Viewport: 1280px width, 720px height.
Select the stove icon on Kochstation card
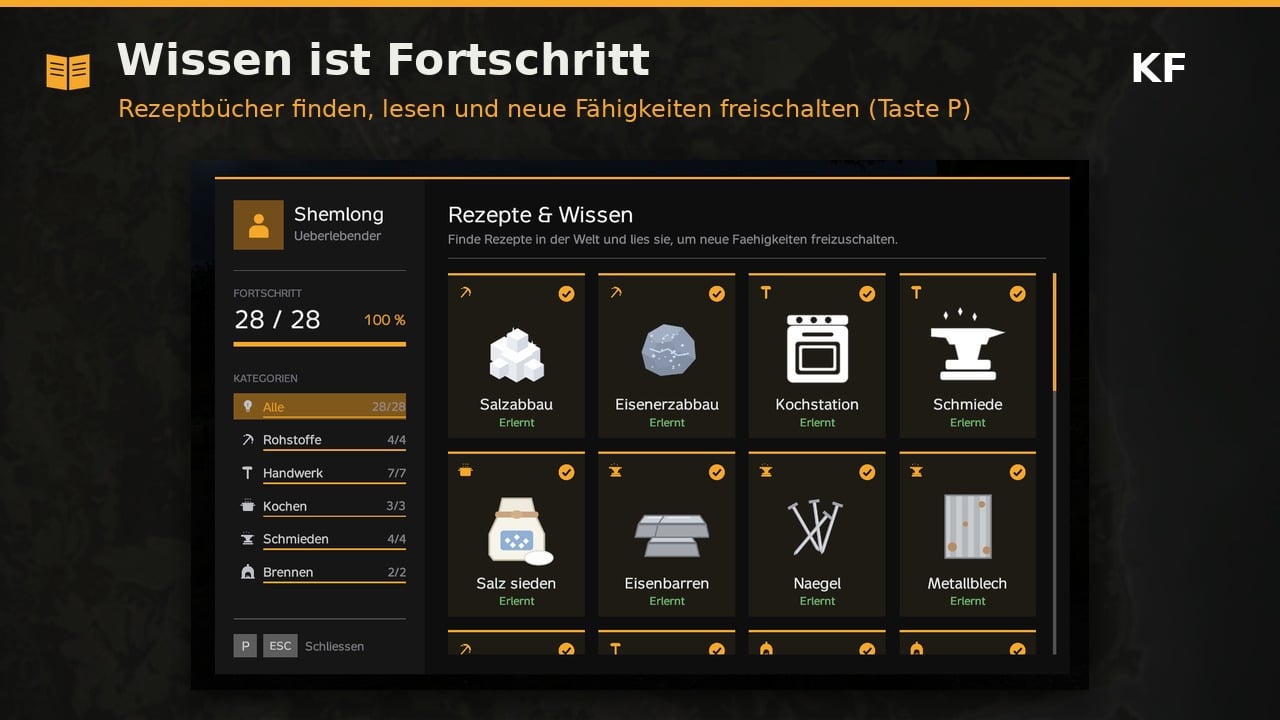tap(817, 349)
